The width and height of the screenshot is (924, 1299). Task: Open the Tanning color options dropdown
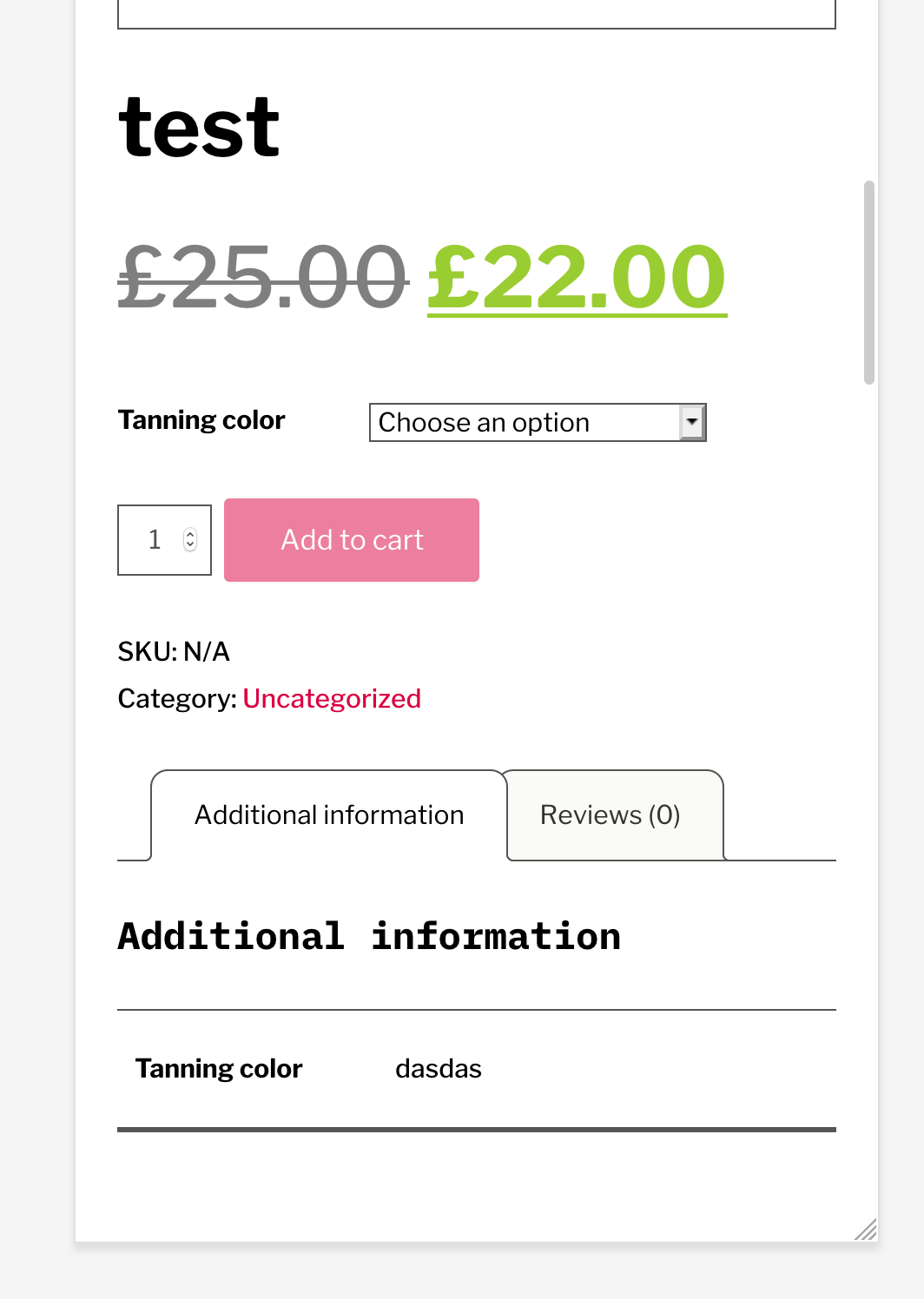[538, 422]
